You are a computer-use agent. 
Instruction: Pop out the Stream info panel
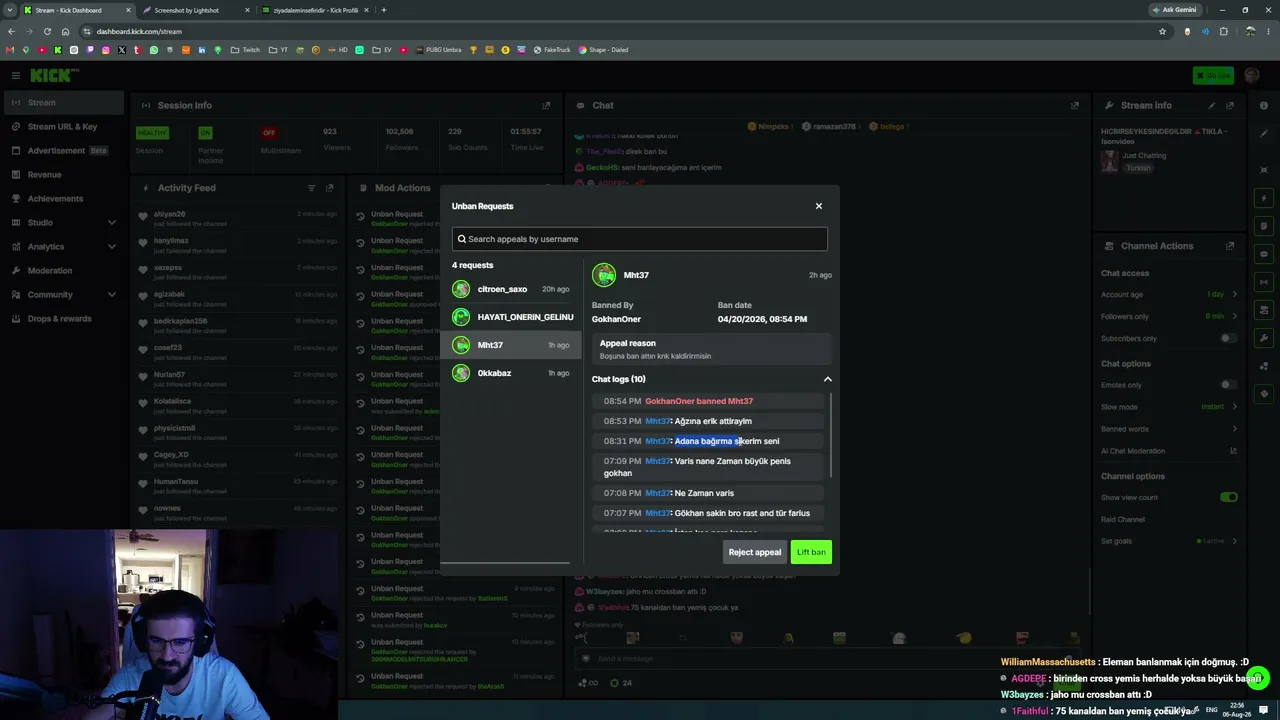point(1230,105)
